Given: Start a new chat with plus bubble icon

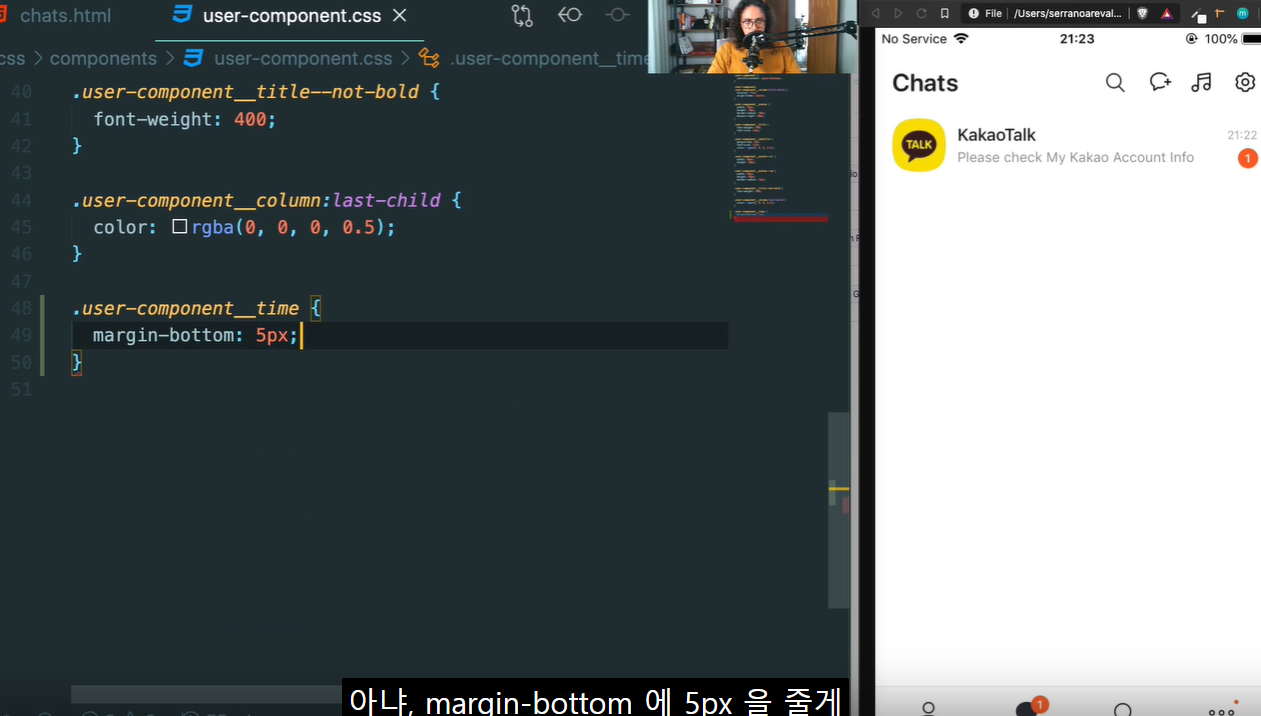Looking at the screenshot, I should 1160,82.
